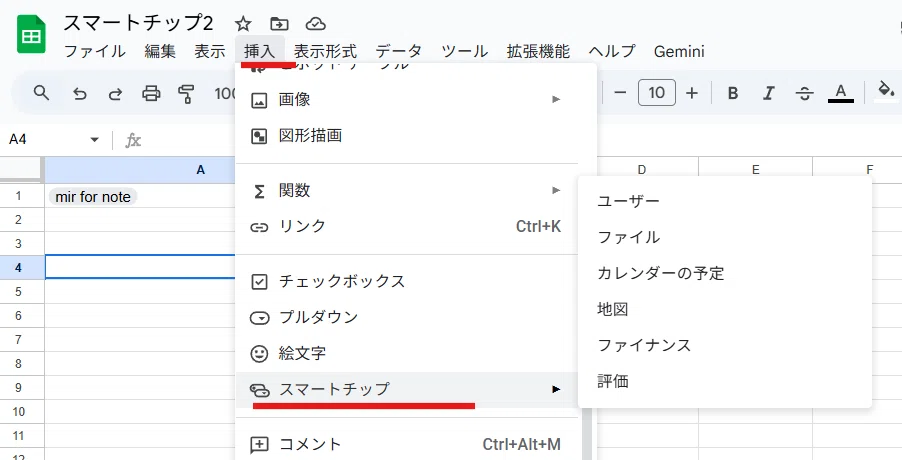Choose 地図 smart chip

(x=725, y=309)
